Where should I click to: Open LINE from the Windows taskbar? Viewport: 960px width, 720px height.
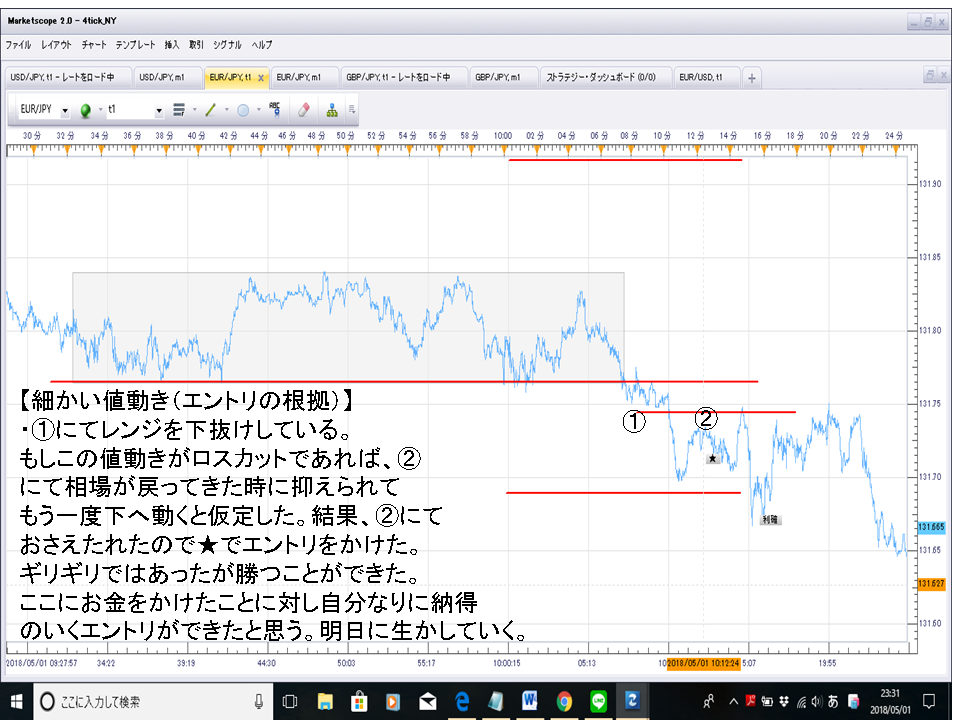(x=598, y=701)
